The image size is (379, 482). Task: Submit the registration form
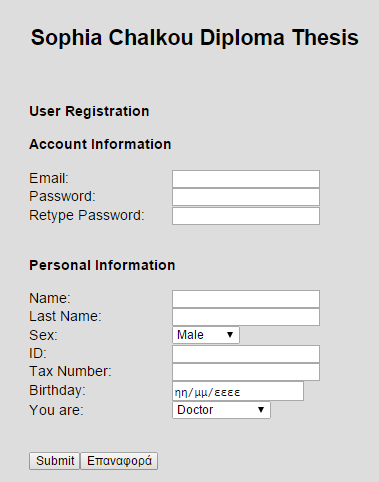pyautogui.click(x=54, y=461)
